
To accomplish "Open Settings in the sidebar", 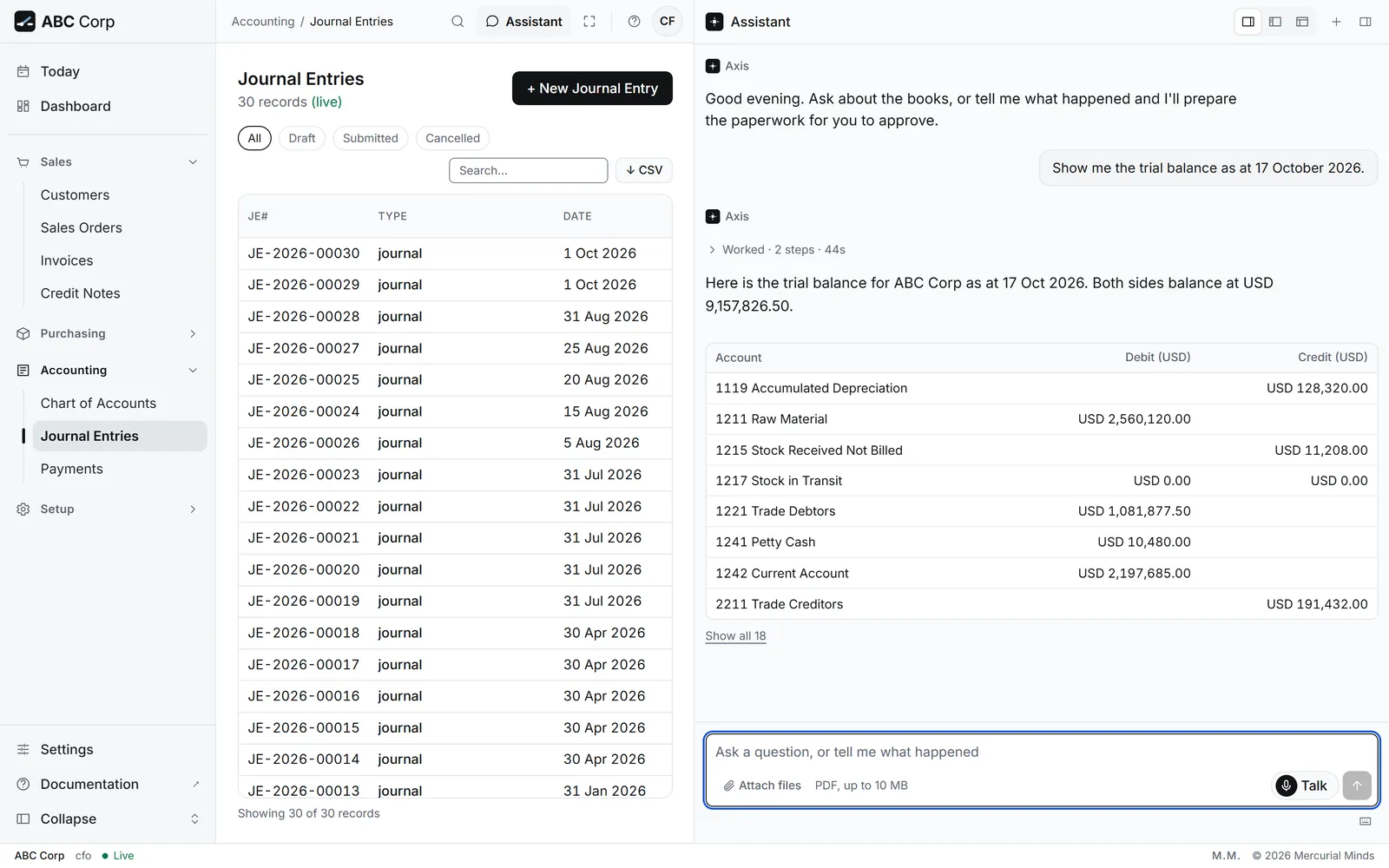I will click(x=108, y=749).
